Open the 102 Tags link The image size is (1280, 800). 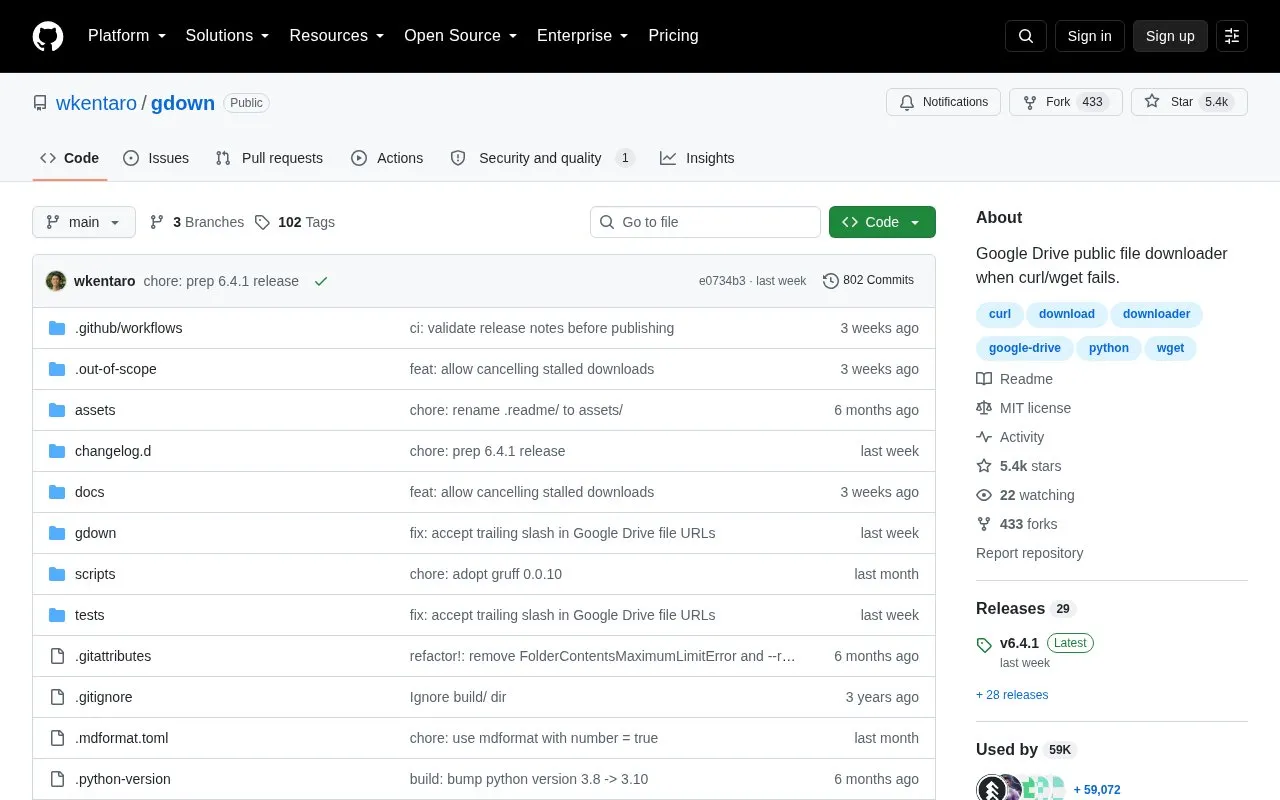294,222
